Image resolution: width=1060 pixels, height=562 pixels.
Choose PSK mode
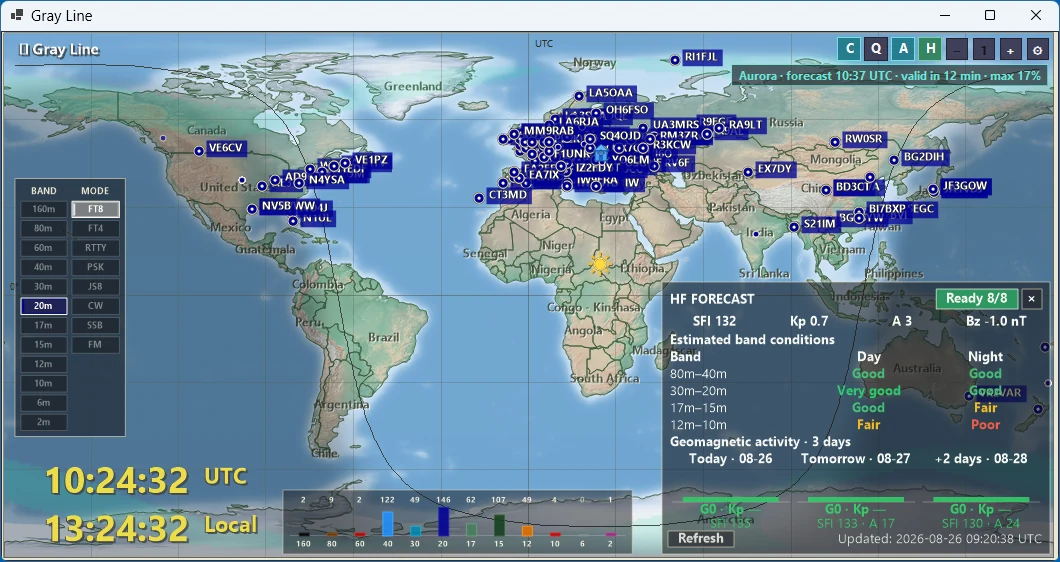click(x=95, y=267)
